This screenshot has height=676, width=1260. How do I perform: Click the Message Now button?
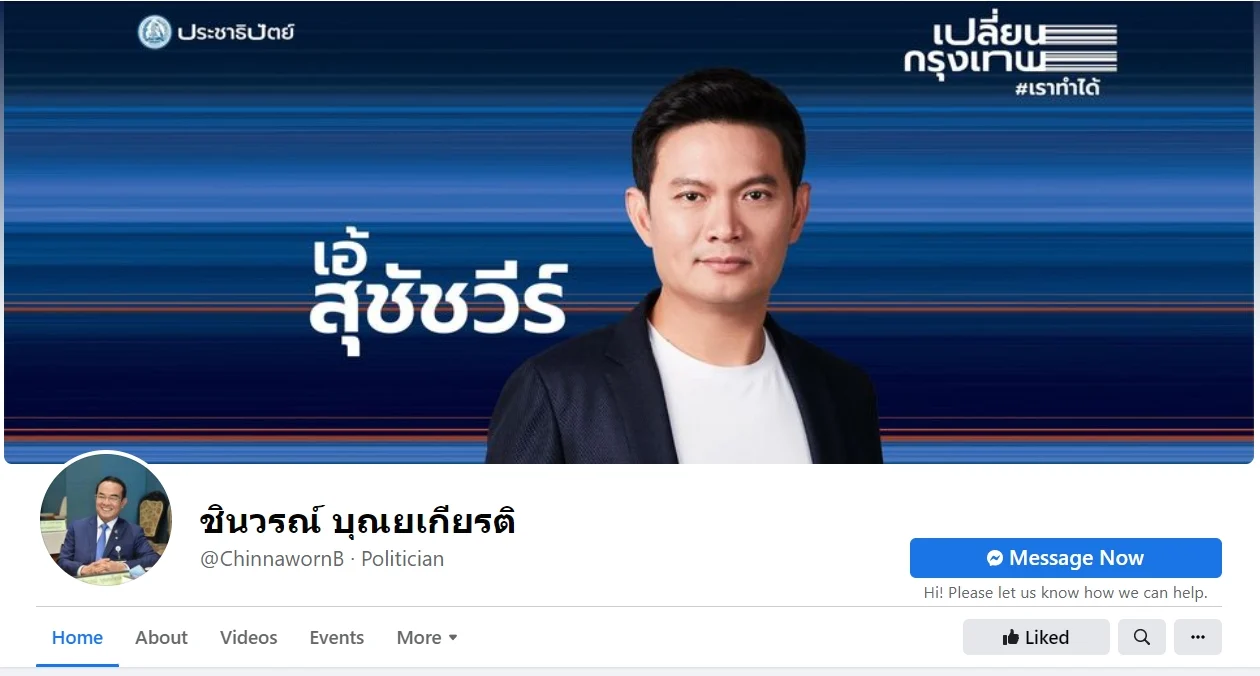[1066, 558]
